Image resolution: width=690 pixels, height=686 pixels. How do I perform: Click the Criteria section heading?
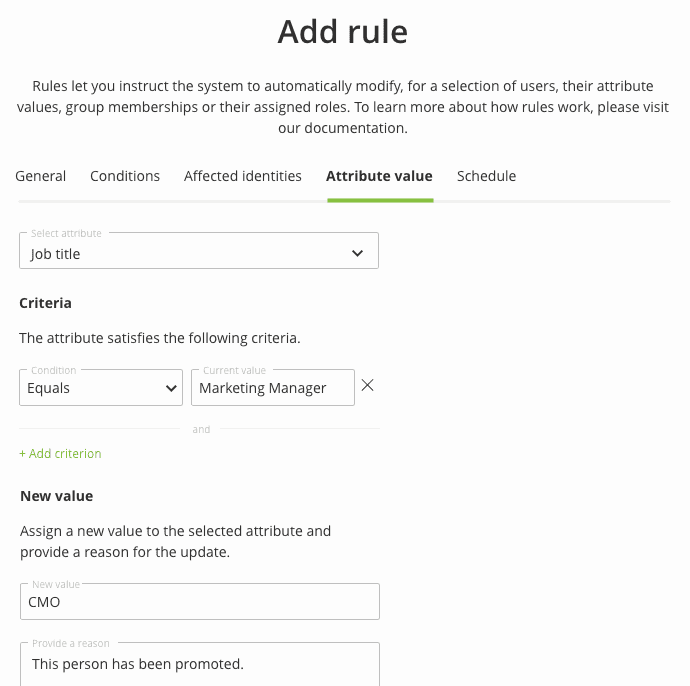[x=45, y=302]
